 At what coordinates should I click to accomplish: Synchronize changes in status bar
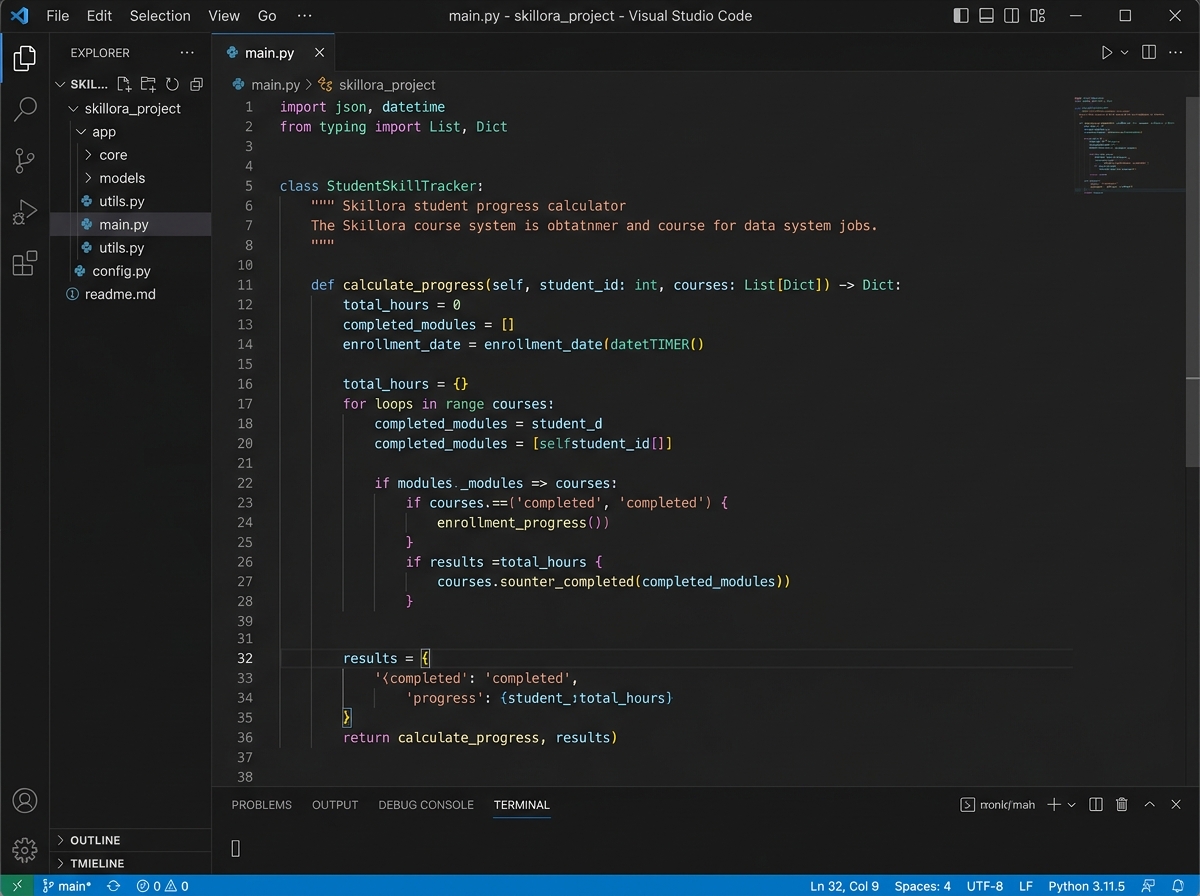pyautogui.click(x=113, y=886)
